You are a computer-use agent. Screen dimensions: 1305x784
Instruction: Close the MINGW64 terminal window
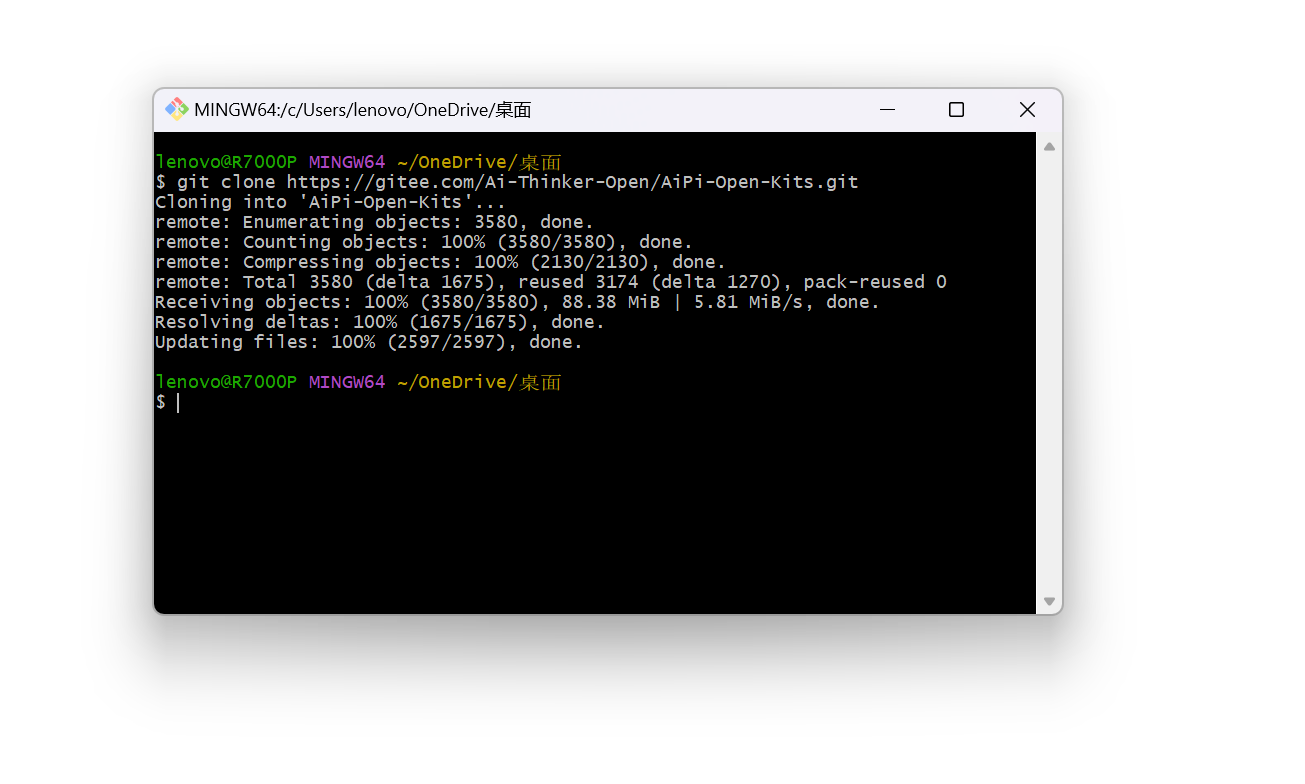click(1027, 110)
